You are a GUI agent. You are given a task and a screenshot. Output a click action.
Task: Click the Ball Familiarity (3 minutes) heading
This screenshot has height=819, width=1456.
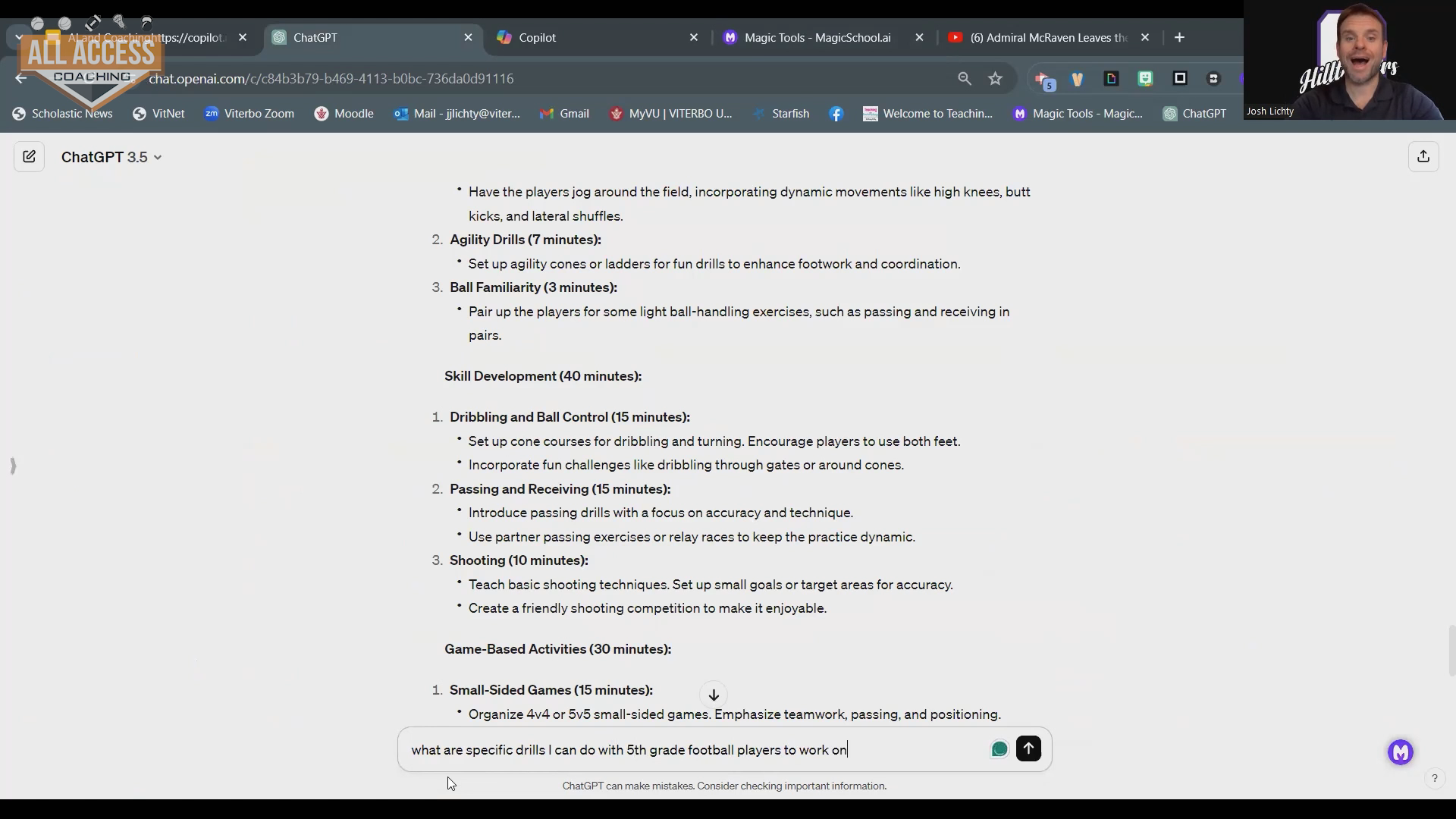533,287
